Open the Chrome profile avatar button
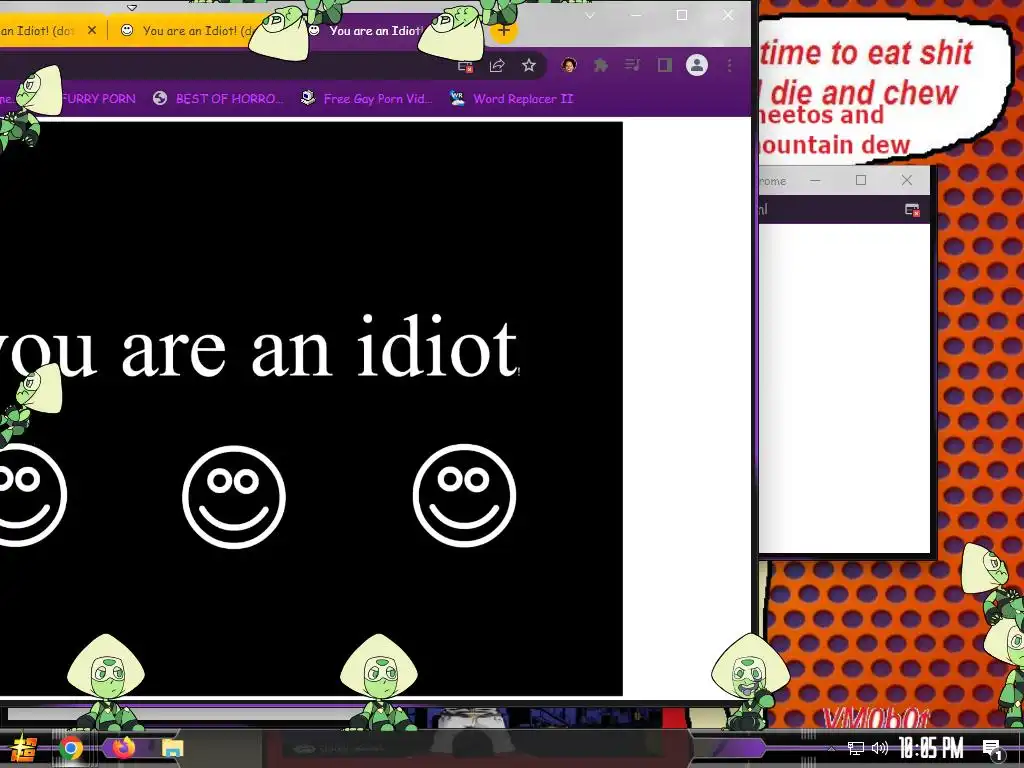 click(697, 65)
